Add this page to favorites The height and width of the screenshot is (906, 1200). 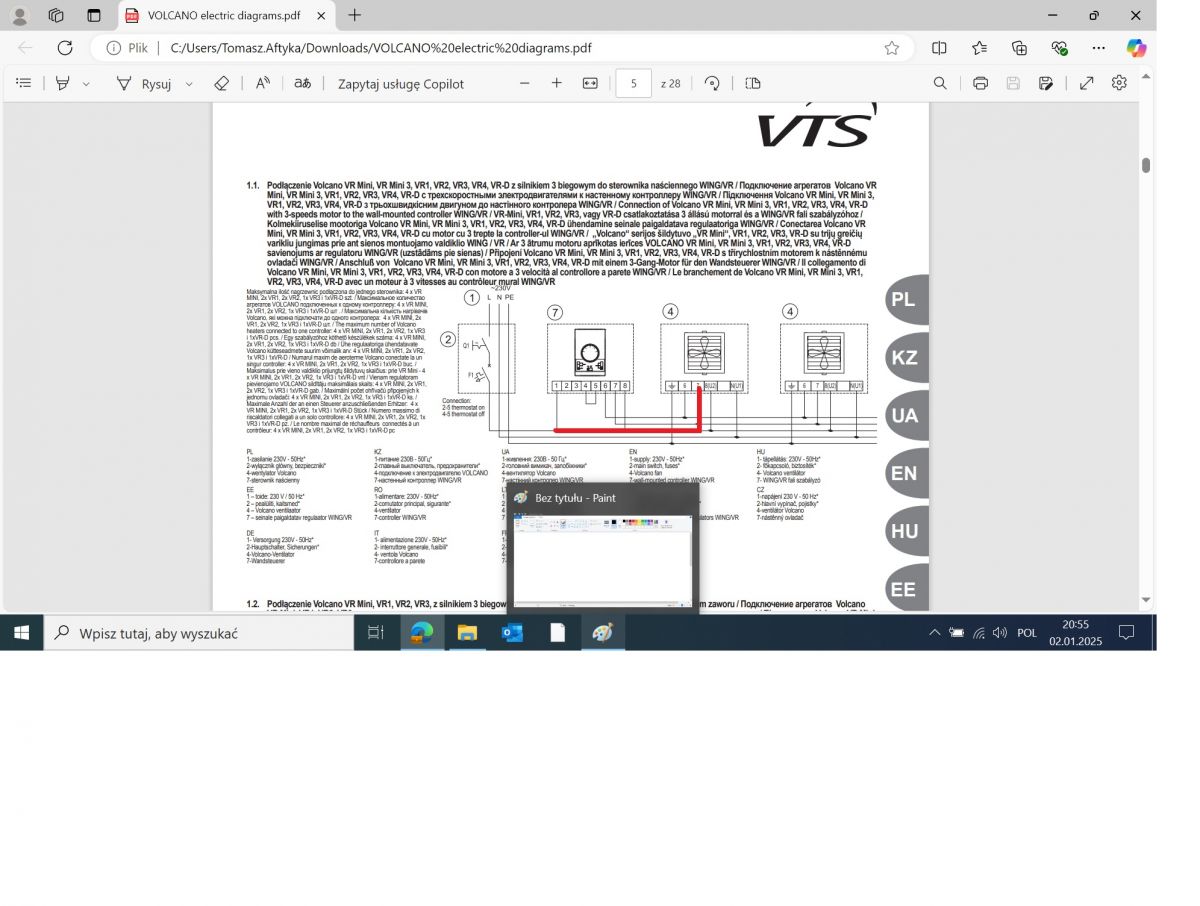(891, 48)
